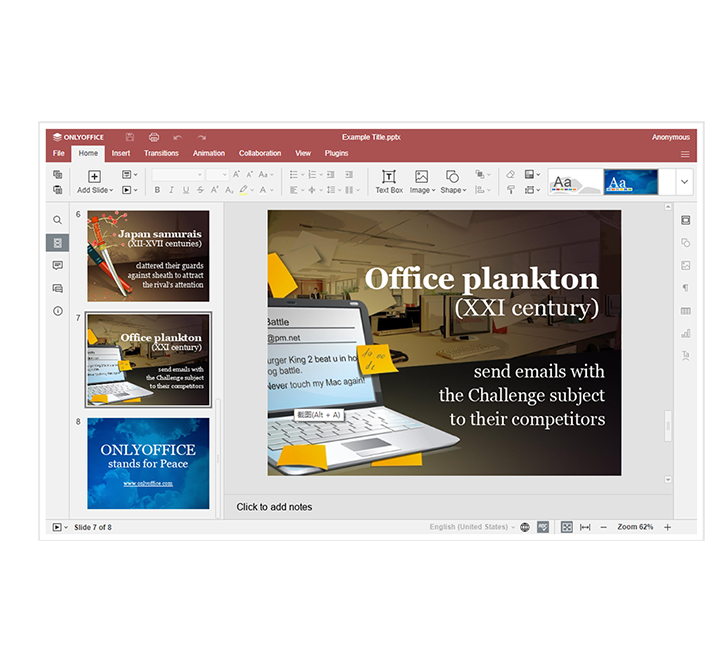Open the English (United States) language dropdown
Screen dimensions: 725x670
click(x=472, y=527)
